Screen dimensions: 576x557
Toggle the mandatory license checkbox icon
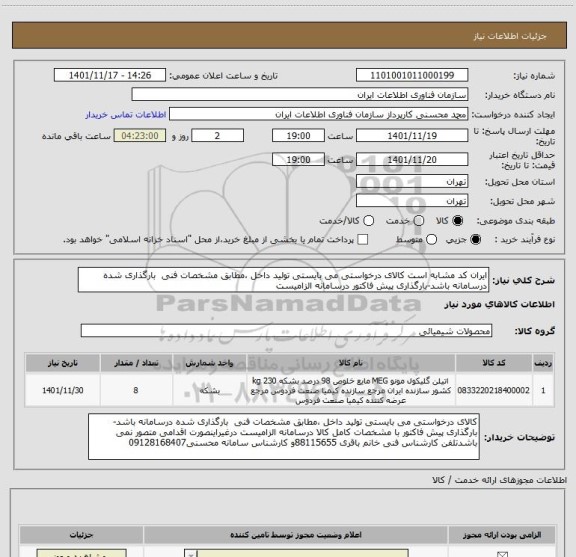click(x=502, y=554)
